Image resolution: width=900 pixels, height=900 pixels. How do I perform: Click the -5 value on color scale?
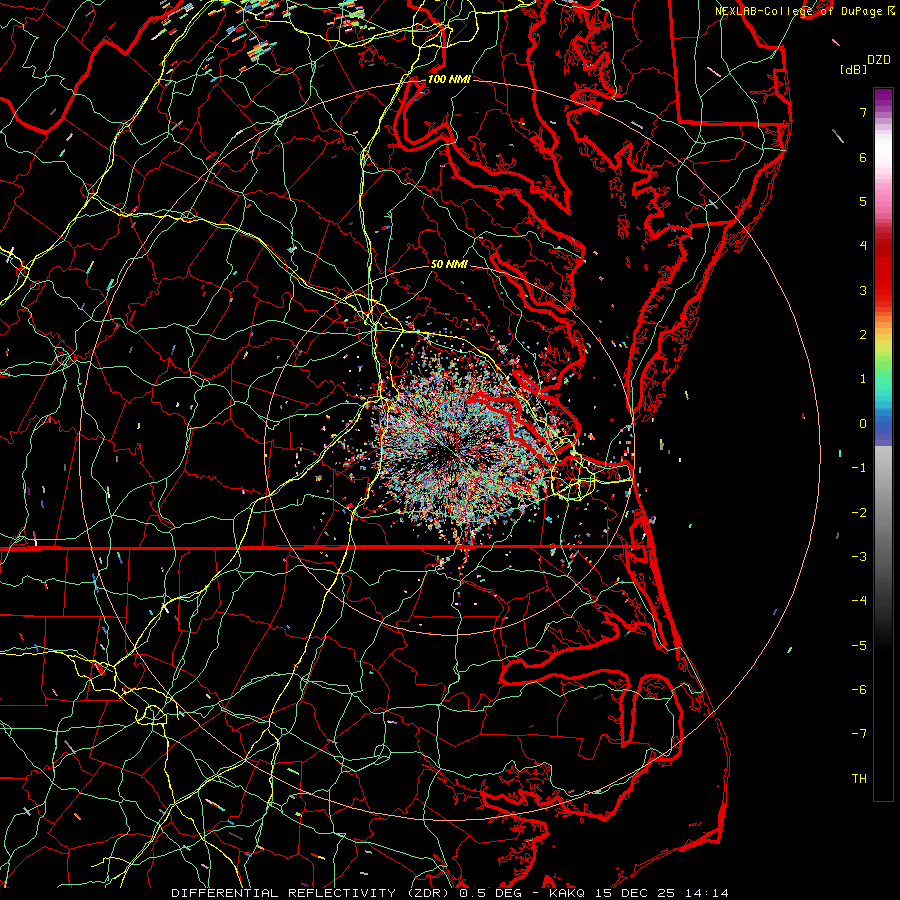[x=859, y=646]
